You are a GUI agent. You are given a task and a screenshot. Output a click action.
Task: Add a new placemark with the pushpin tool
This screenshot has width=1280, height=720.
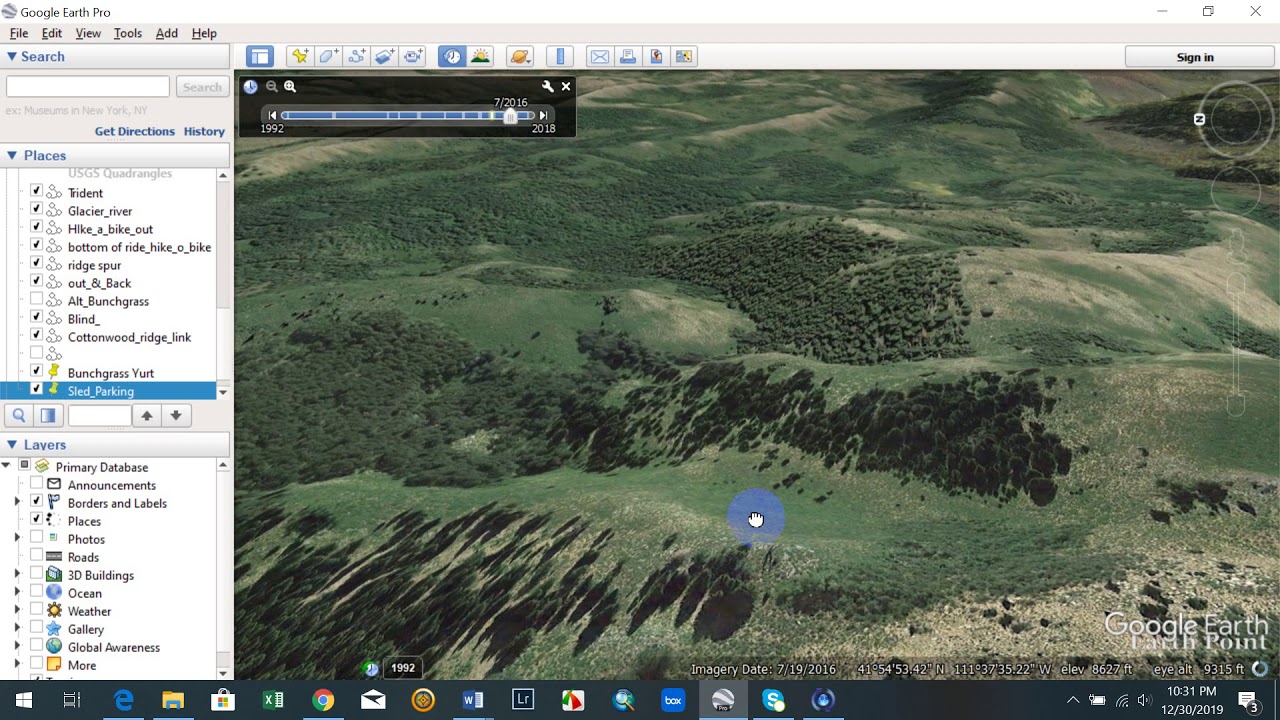[x=299, y=57]
